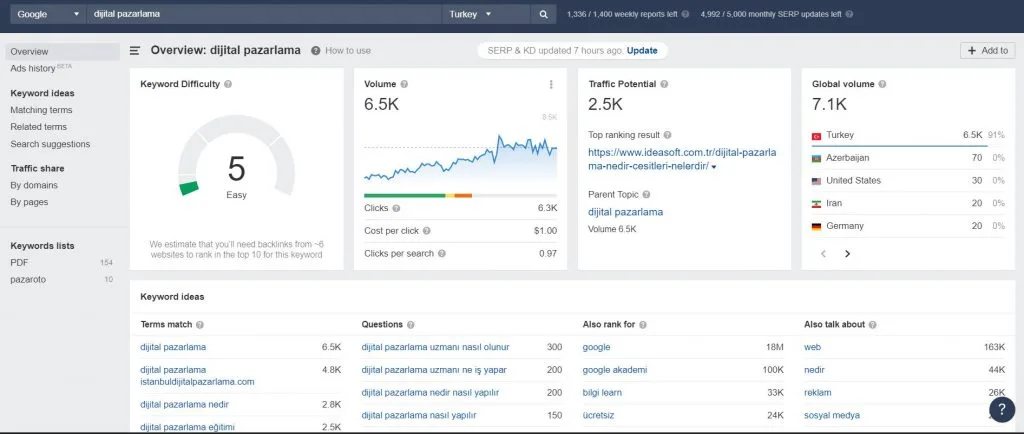
Task: Open the Turkey country dropdown
Action: pyautogui.click(x=485, y=14)
